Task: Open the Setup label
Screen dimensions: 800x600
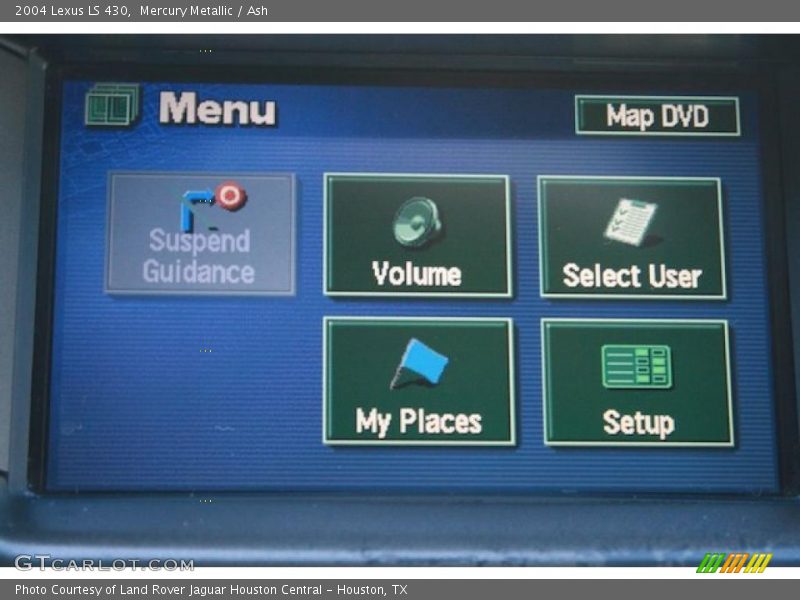Action: point(638,423)
